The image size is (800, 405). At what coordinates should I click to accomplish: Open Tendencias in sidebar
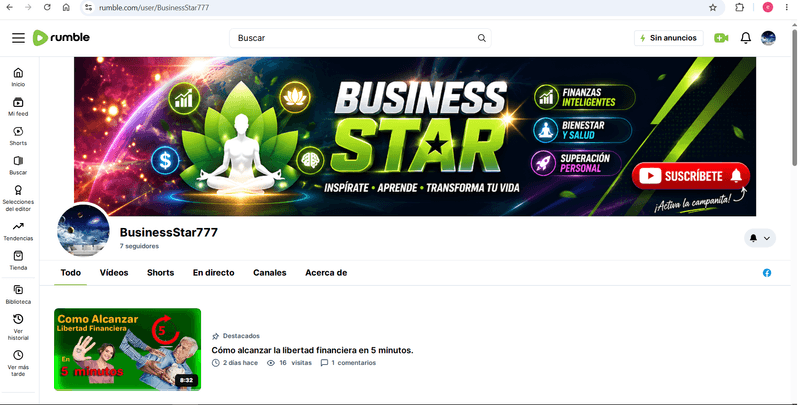(x=18, y=231)
